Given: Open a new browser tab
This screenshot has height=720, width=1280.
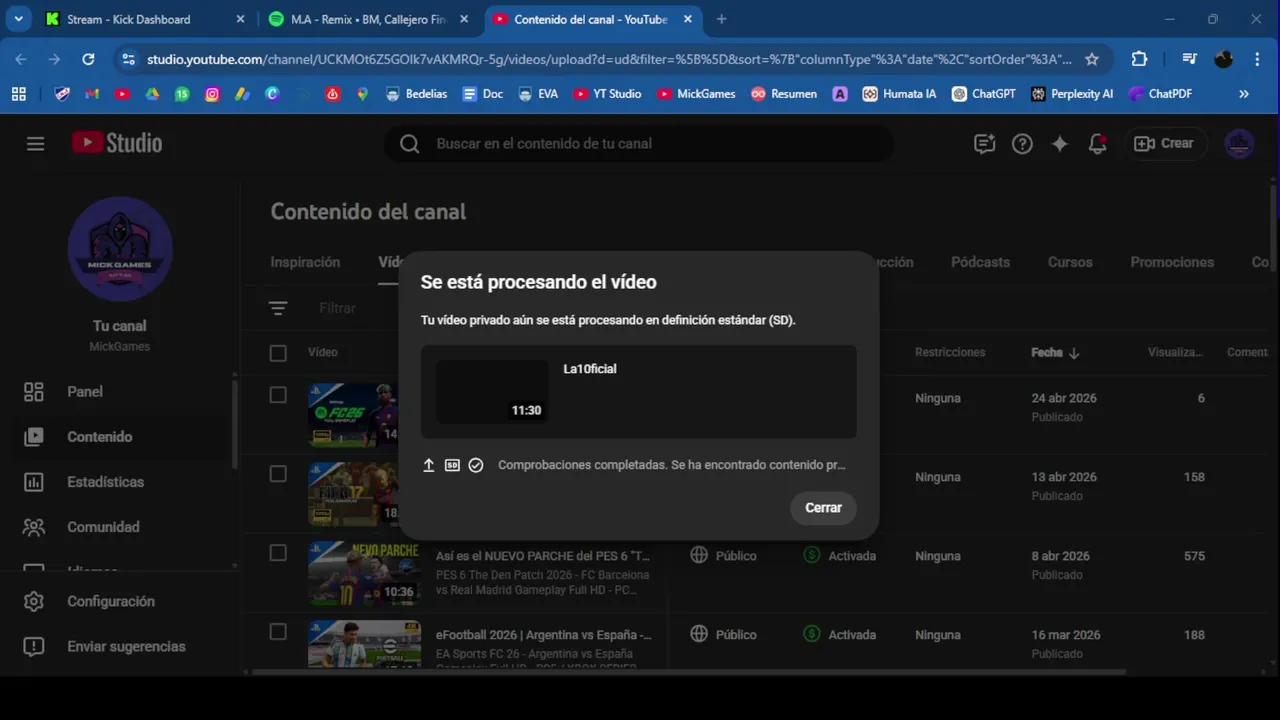Looking at the screenshot, I should pos(721,19).
